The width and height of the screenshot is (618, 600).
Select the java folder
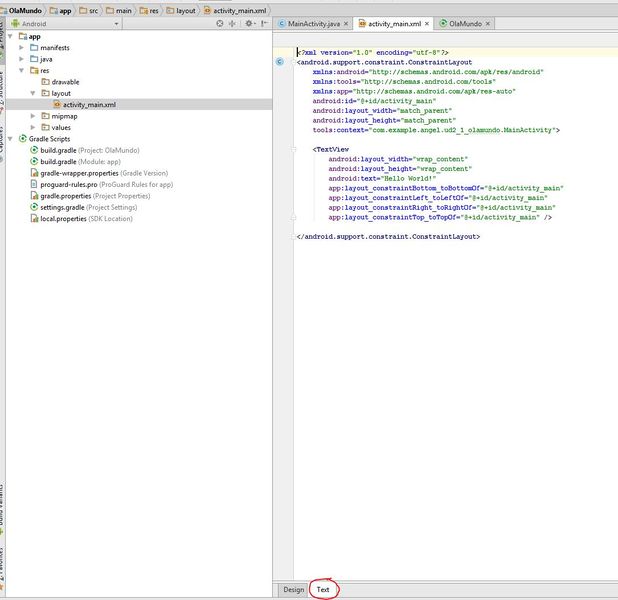coord(41,59)
